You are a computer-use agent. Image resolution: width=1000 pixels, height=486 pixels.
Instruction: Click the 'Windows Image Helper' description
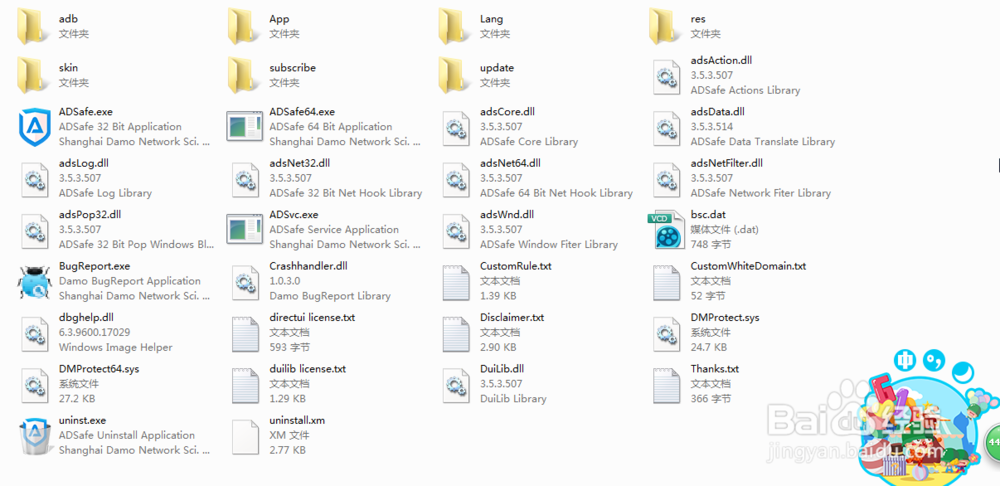tap(115, 348)
